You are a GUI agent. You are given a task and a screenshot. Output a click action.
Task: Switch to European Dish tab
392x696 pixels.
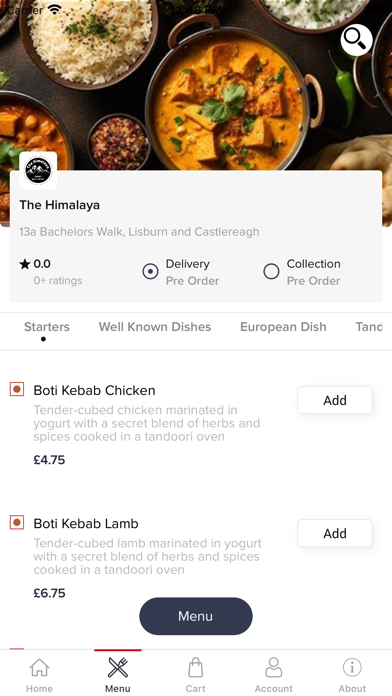click(x=283, y=327)
